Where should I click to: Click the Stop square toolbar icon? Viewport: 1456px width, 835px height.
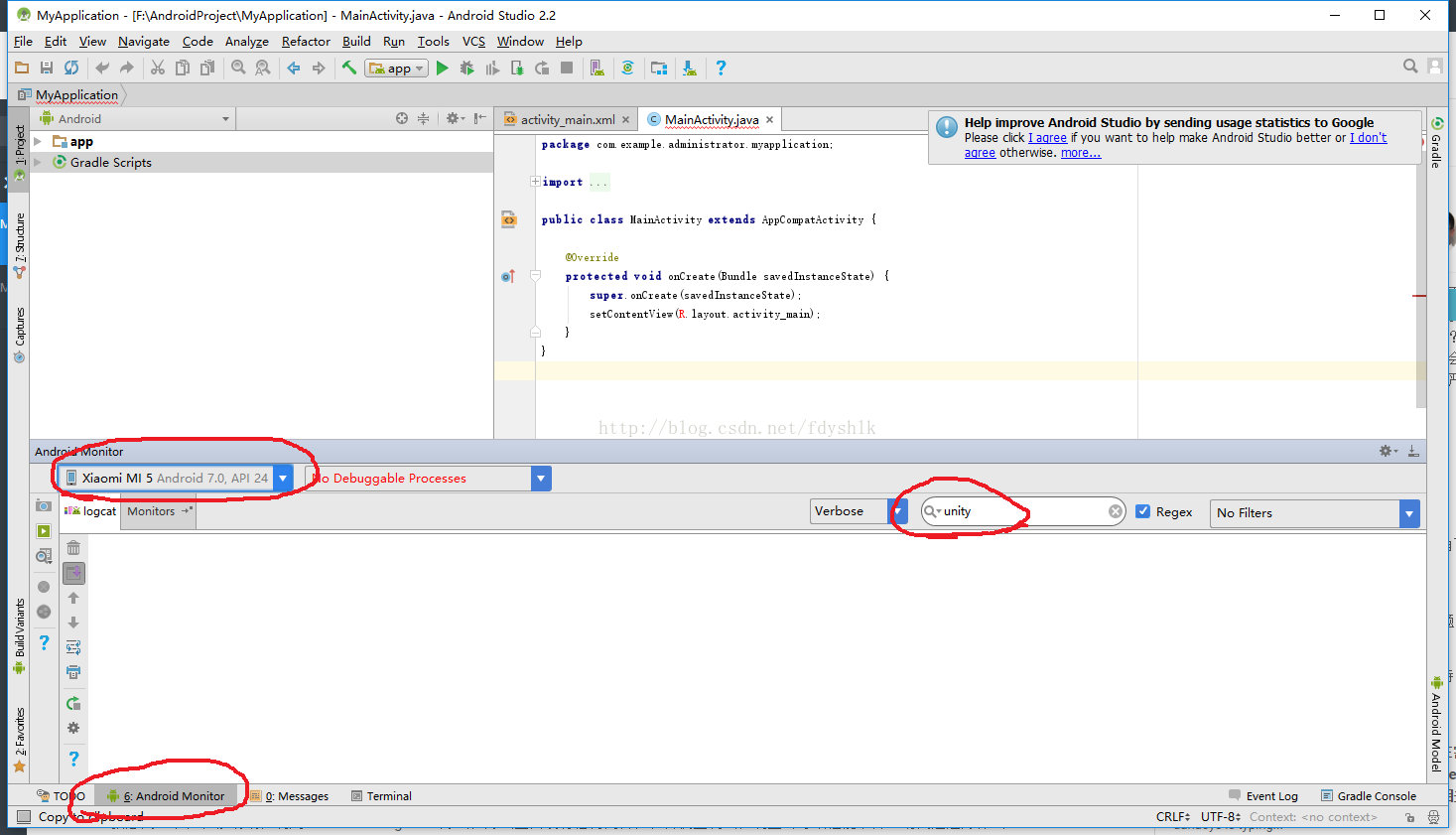point(567,68)
